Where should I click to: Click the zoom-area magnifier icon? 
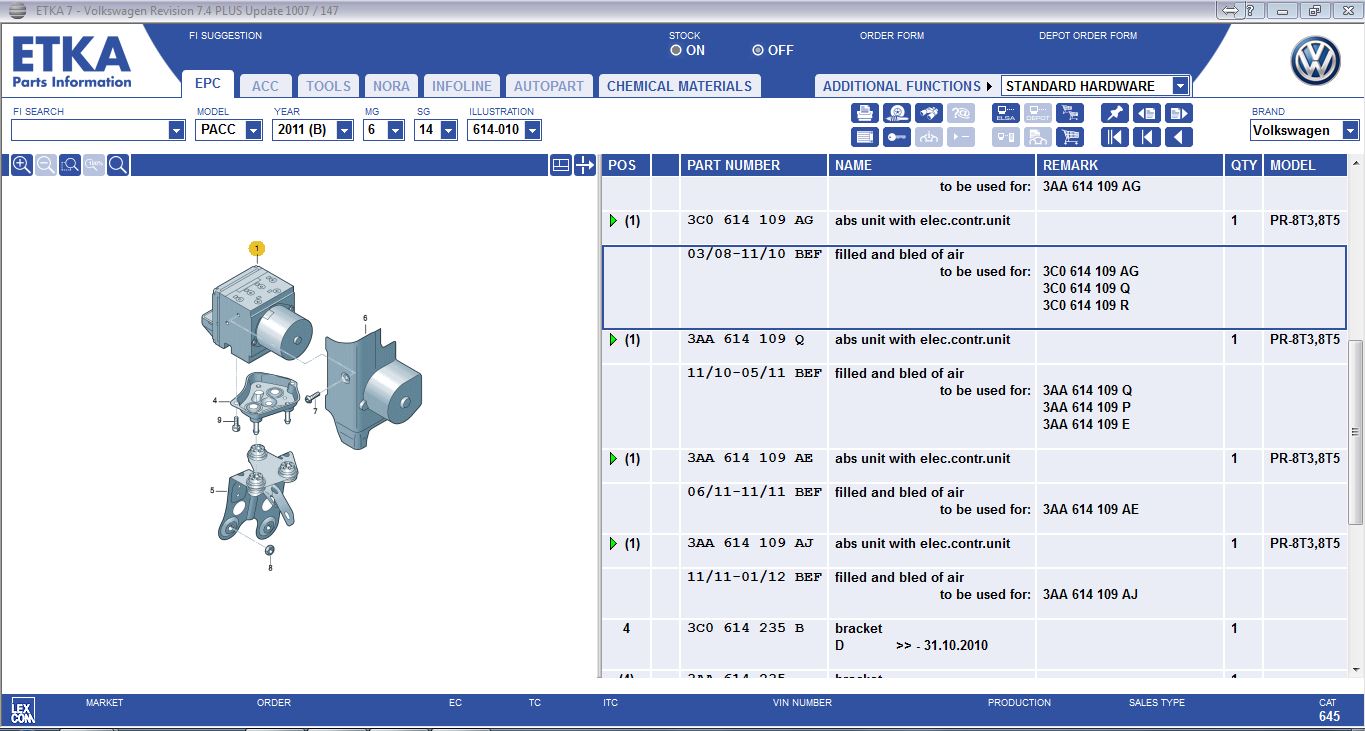pos(70,164)
